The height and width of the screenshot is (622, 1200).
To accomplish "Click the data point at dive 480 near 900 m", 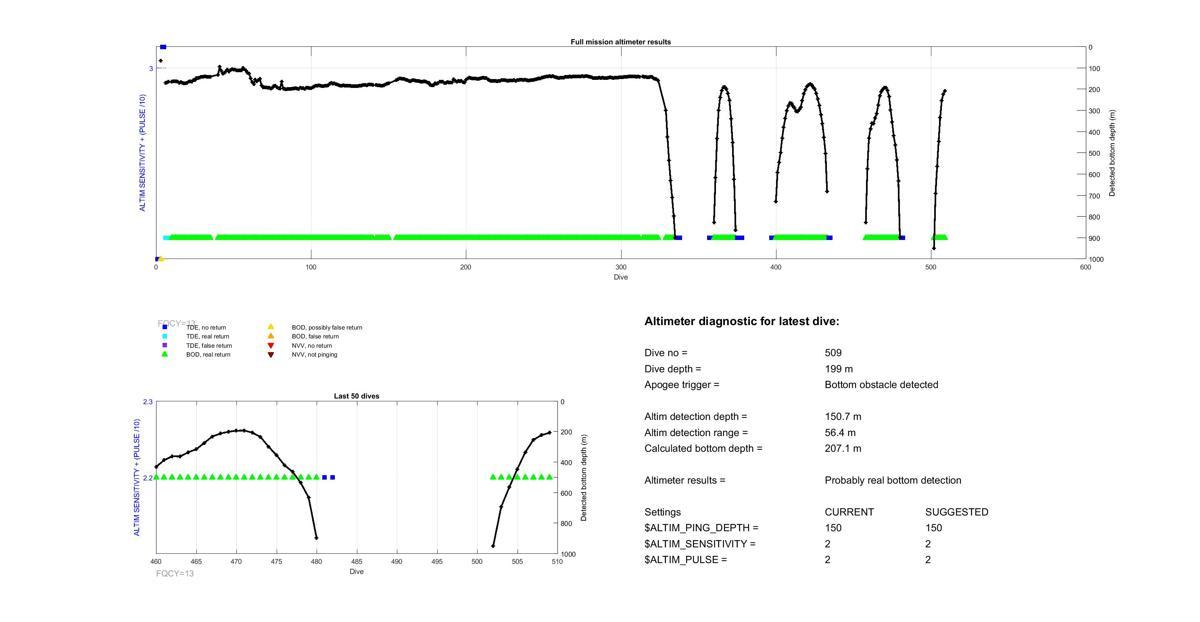I will coord(317,538).
